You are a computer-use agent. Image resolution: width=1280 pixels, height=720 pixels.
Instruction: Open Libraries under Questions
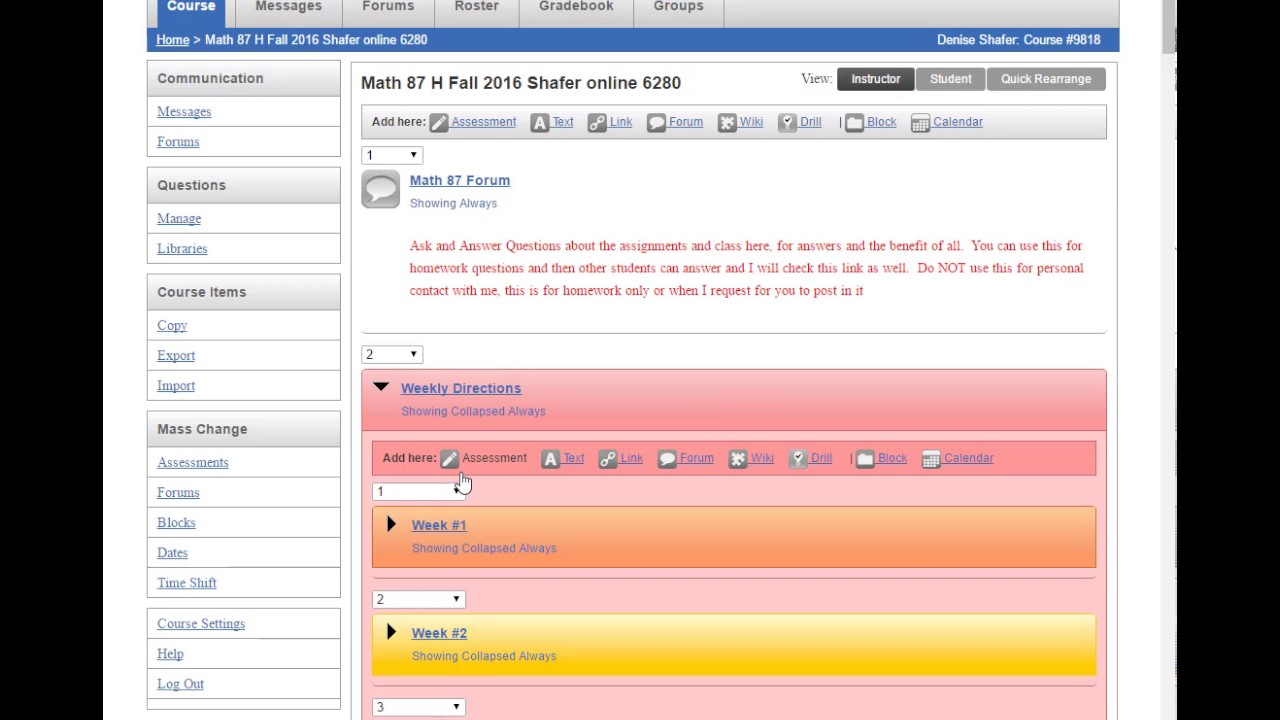pos(182,249)
